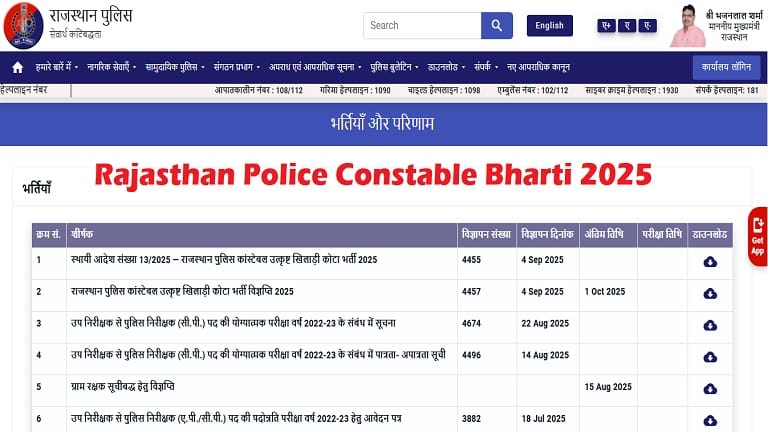This screenshot has width=768, height=432.
Task: Download file for row 2 advertisement 4457
Action: pyautogui.click(x=710, y=294)
